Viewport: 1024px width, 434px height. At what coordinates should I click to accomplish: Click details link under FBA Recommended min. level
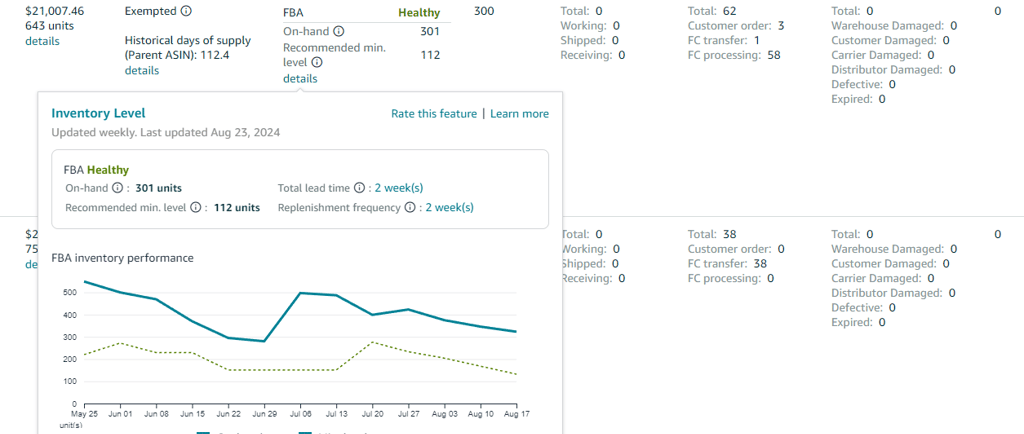(300, 79)
